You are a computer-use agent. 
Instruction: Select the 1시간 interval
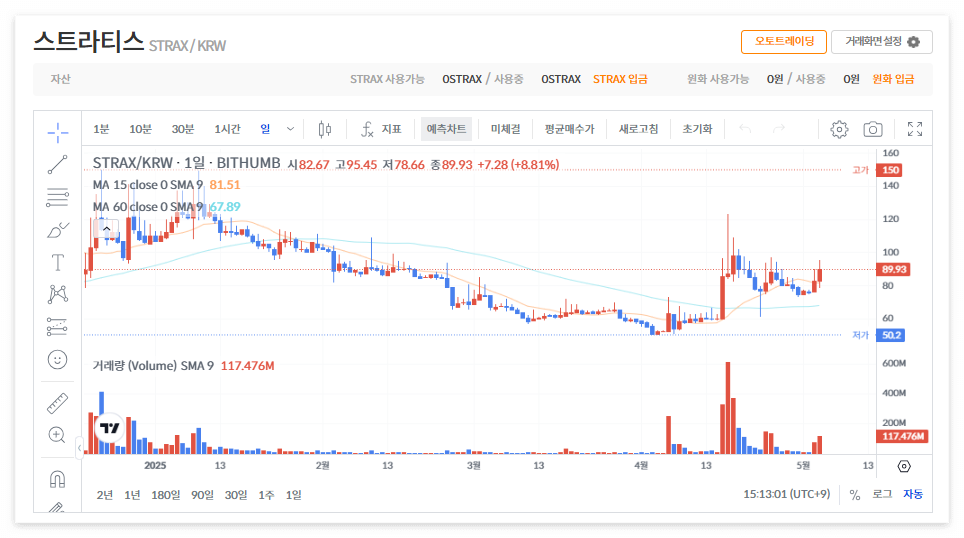(x=227, y=129)
